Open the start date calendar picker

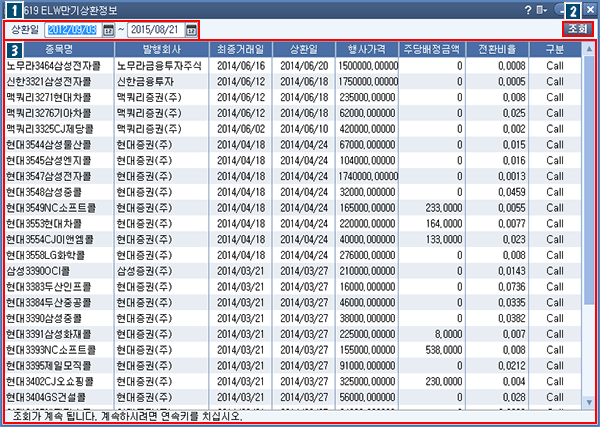(108, 30)
